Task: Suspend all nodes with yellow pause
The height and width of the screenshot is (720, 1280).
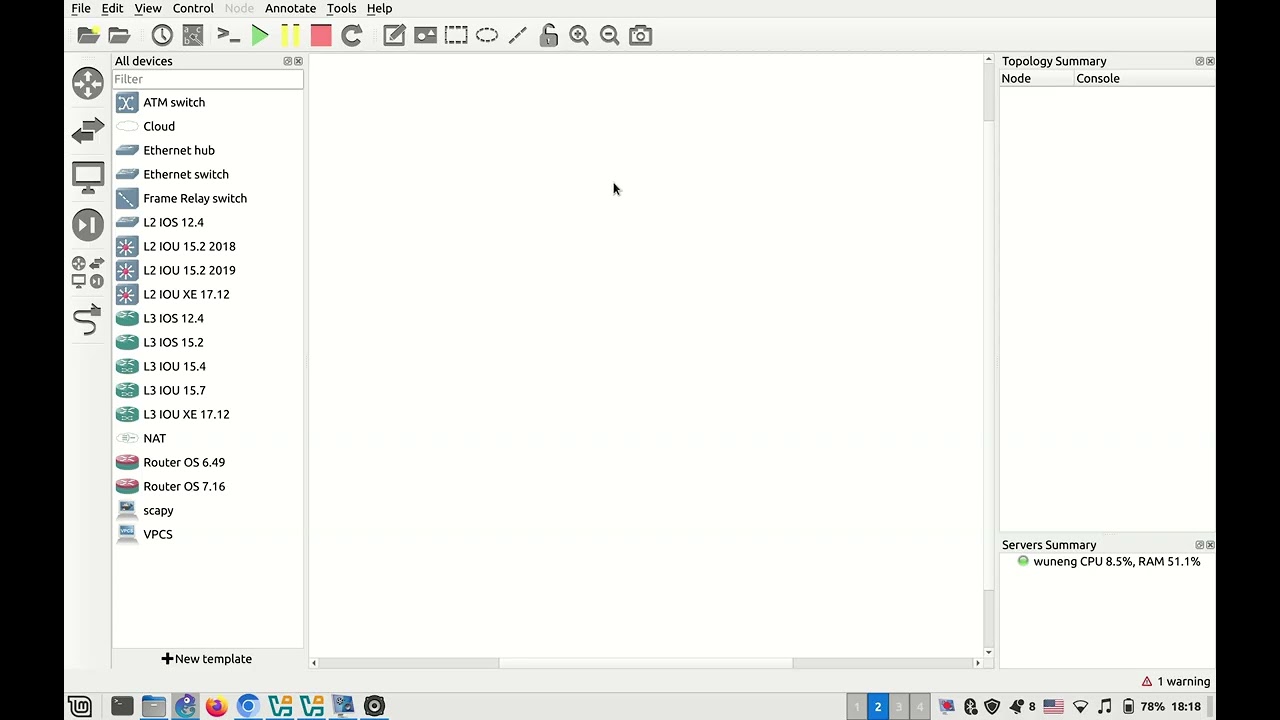Action: click(x=290, y=35)
